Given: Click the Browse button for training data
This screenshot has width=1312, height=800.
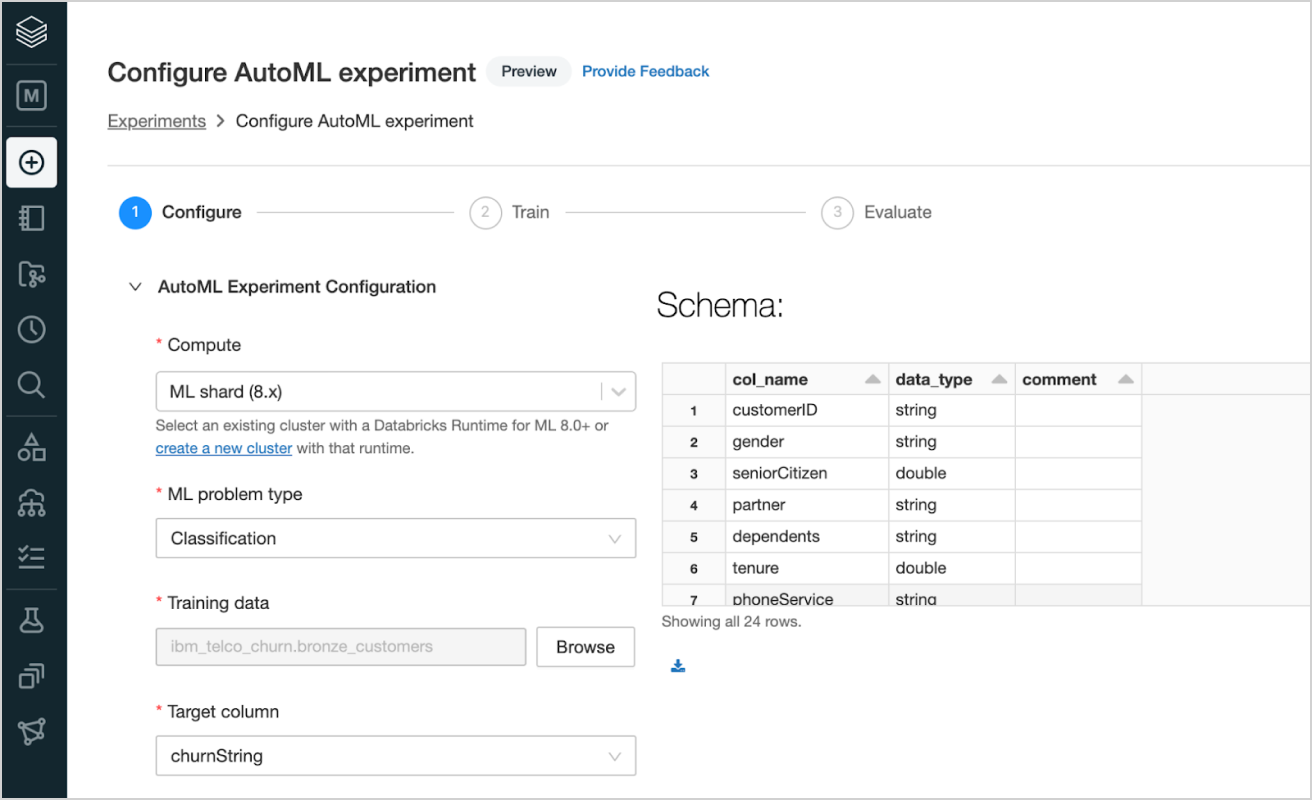Looking at the screenshot, I should [585, 647].
